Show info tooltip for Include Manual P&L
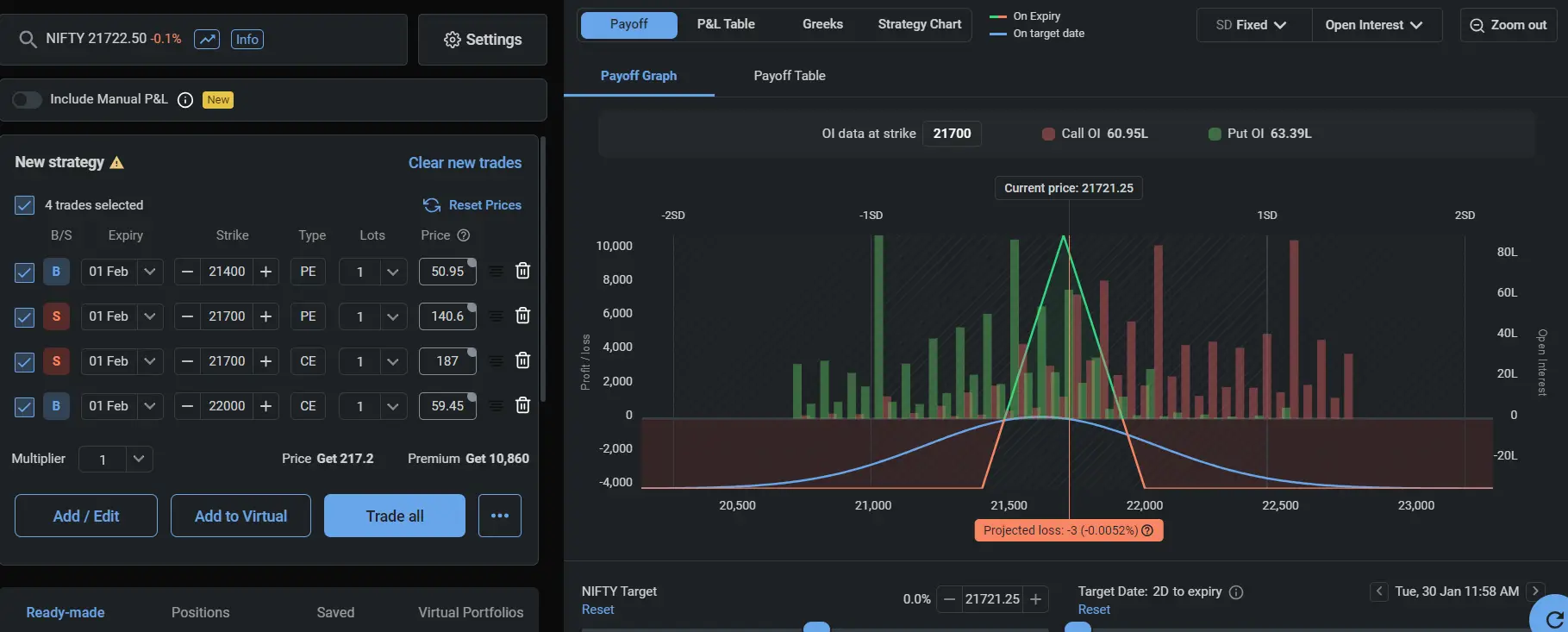This screenshot has height=632, width=1568. [184, 100]
